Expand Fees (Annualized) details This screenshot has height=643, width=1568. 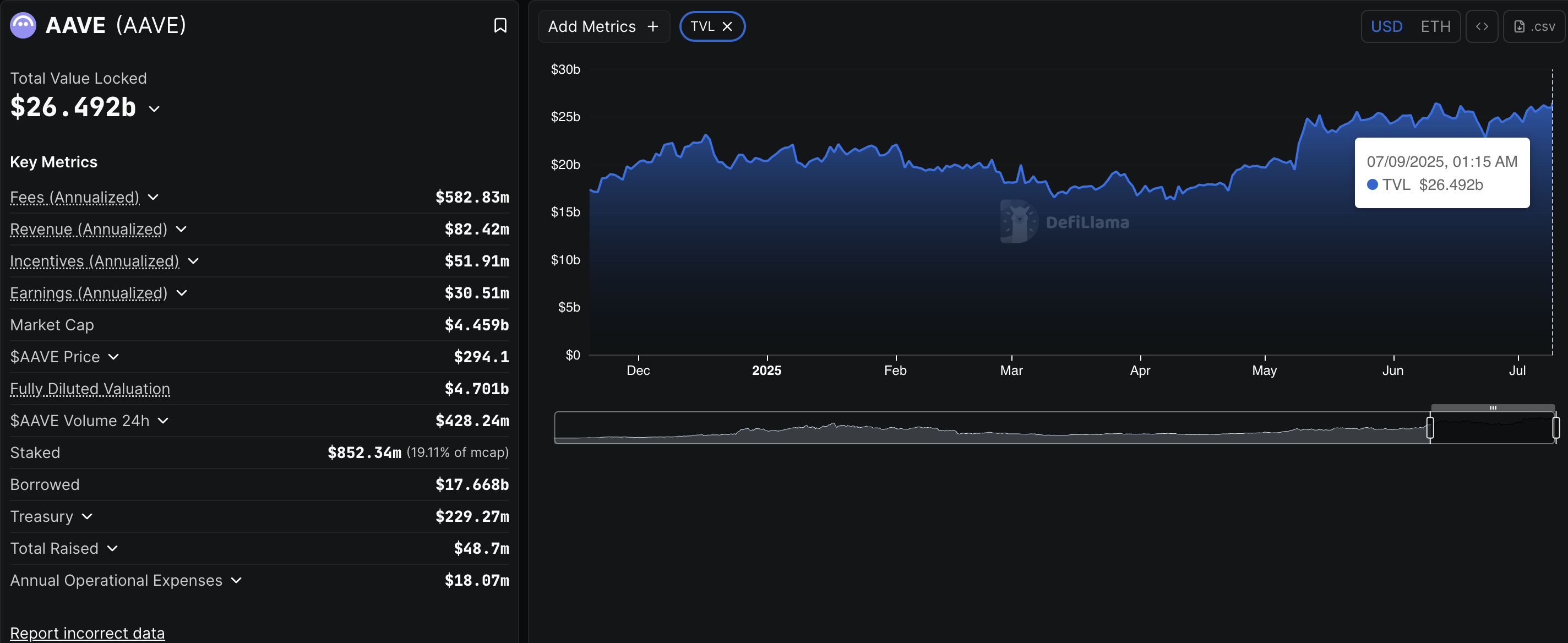(x=154, y=197)
